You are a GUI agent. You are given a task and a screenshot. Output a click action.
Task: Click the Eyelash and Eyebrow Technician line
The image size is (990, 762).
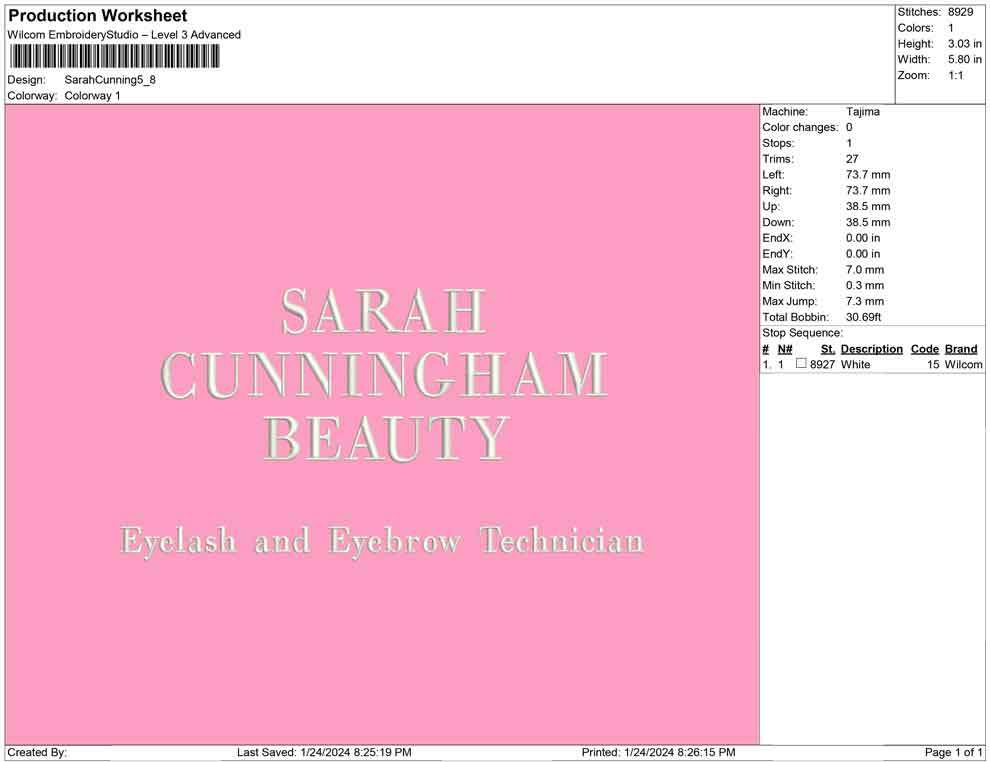[x=382, y=541]
